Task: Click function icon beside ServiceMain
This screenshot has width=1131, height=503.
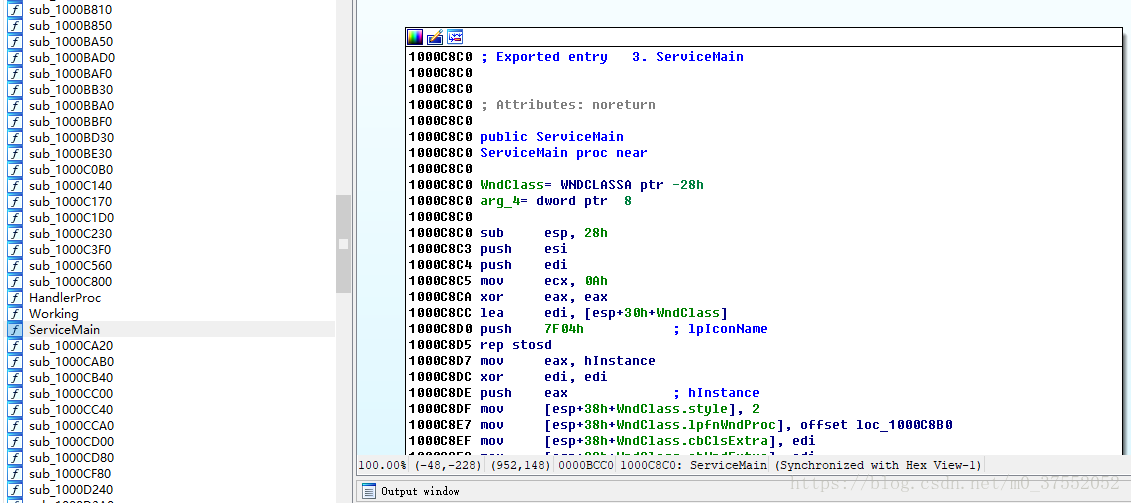Action: [15, 329]
